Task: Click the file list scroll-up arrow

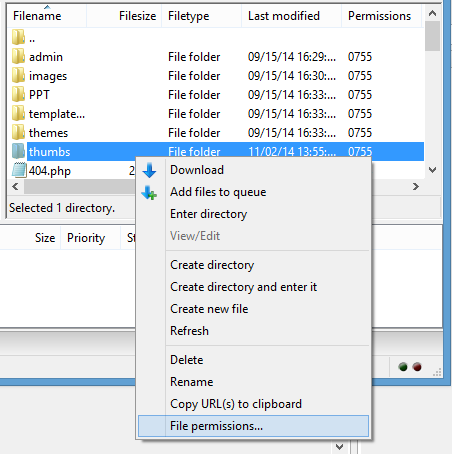Action: coord(433,13)
